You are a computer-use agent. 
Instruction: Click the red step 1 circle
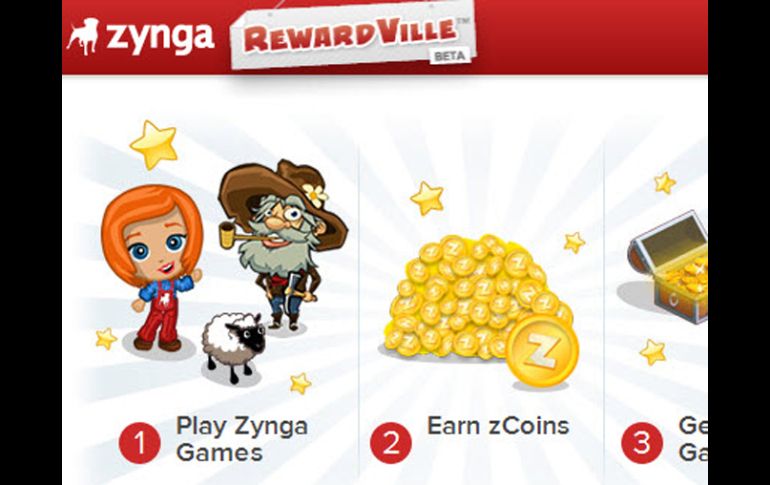(x=139, y=443)
